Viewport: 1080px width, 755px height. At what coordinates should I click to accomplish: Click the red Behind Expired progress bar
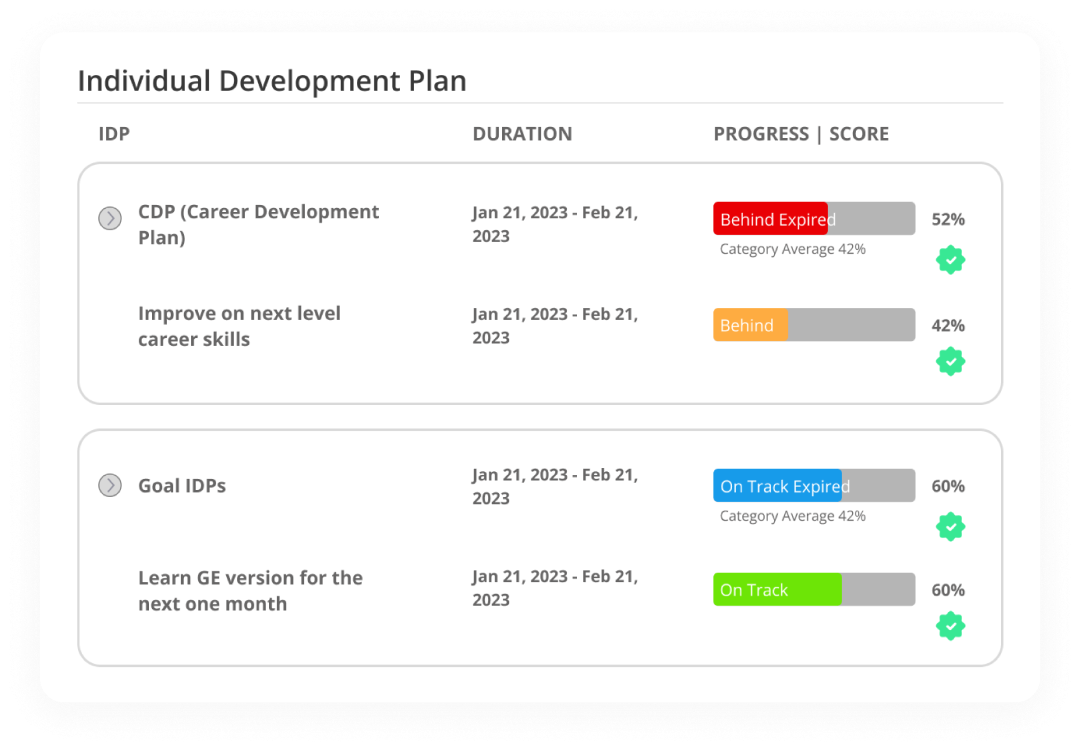772,218
